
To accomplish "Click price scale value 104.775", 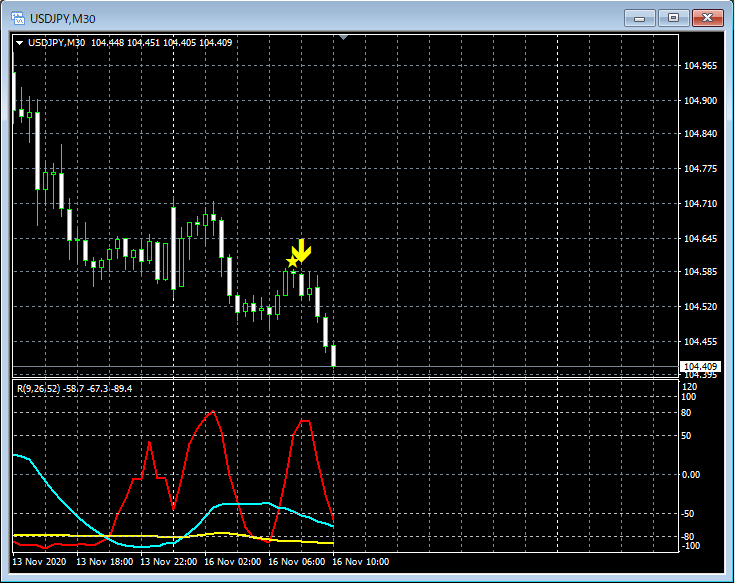I will pyautogui.click(x=700, y=169).
